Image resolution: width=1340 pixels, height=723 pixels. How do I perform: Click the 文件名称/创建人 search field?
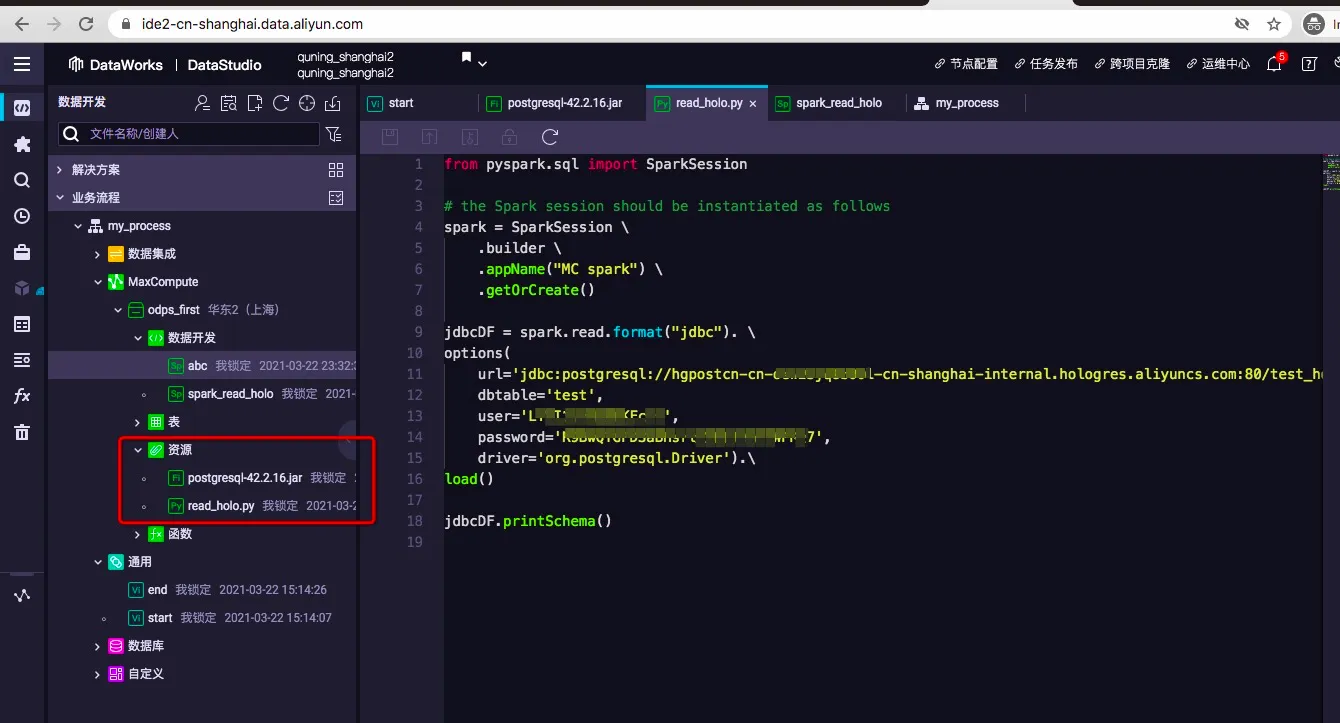tap(189, 133)
